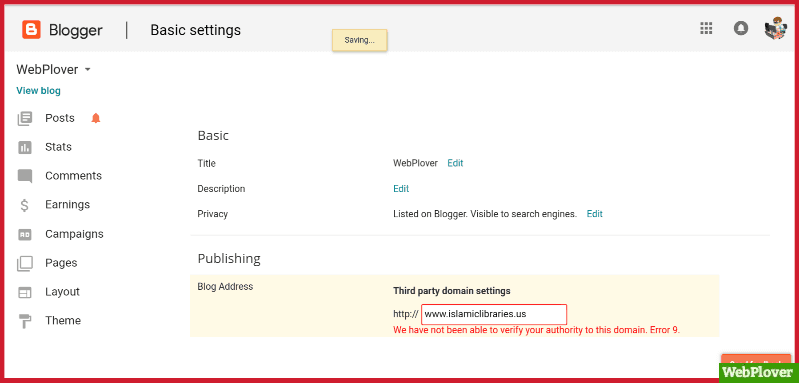The height and width of the screenshot is (383, 799).
Task: Click the Layout icon in sidebar
Action: coord(24,292)
